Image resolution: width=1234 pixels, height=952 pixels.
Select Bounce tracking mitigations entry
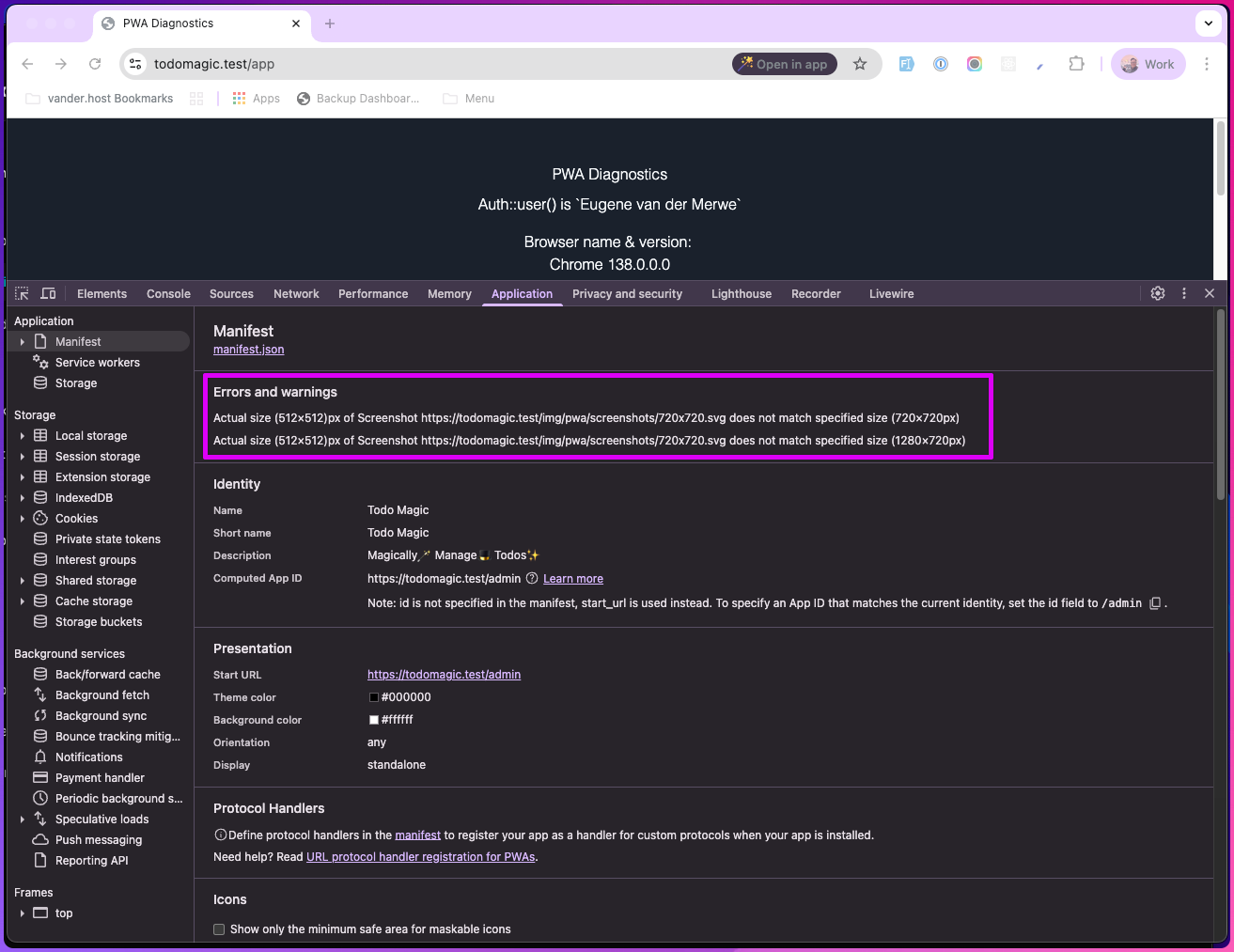tap(117, 737)
